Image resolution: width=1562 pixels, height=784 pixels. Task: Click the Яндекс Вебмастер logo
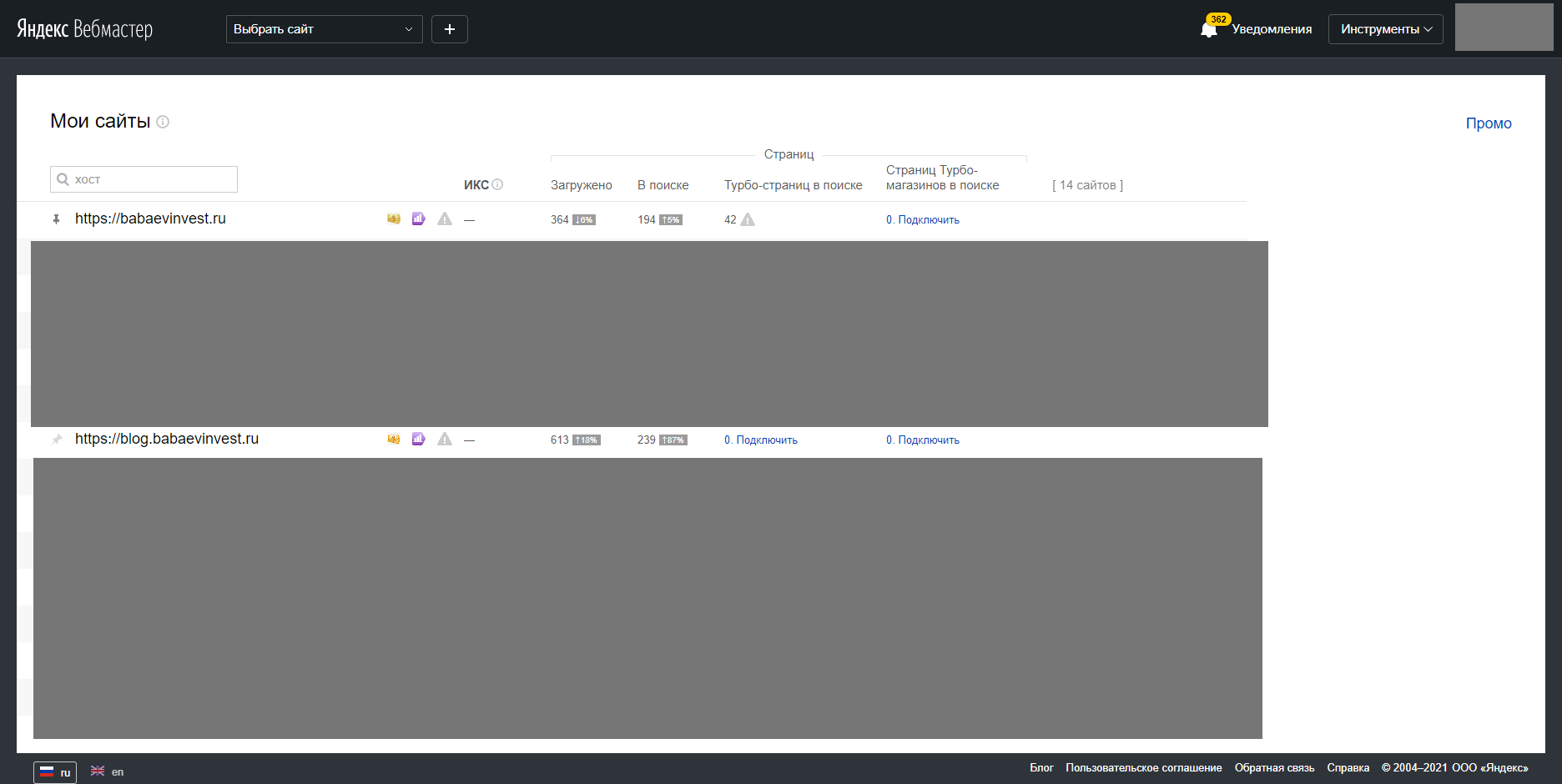click(x=85, y=29)
